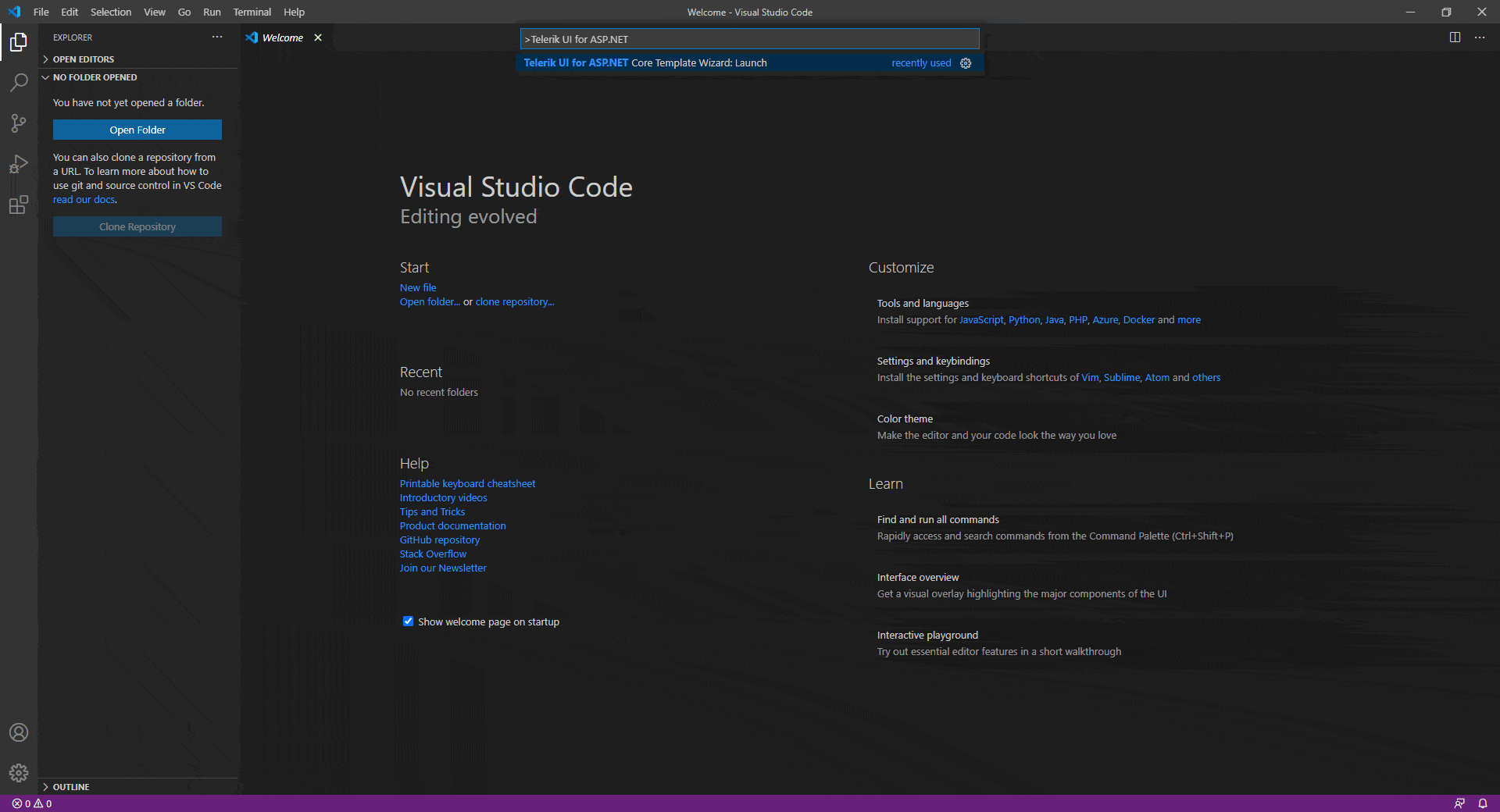This screenshot has height=812, width=1500.
Task: Open the Extensions view icon
Action: (19, 205)
